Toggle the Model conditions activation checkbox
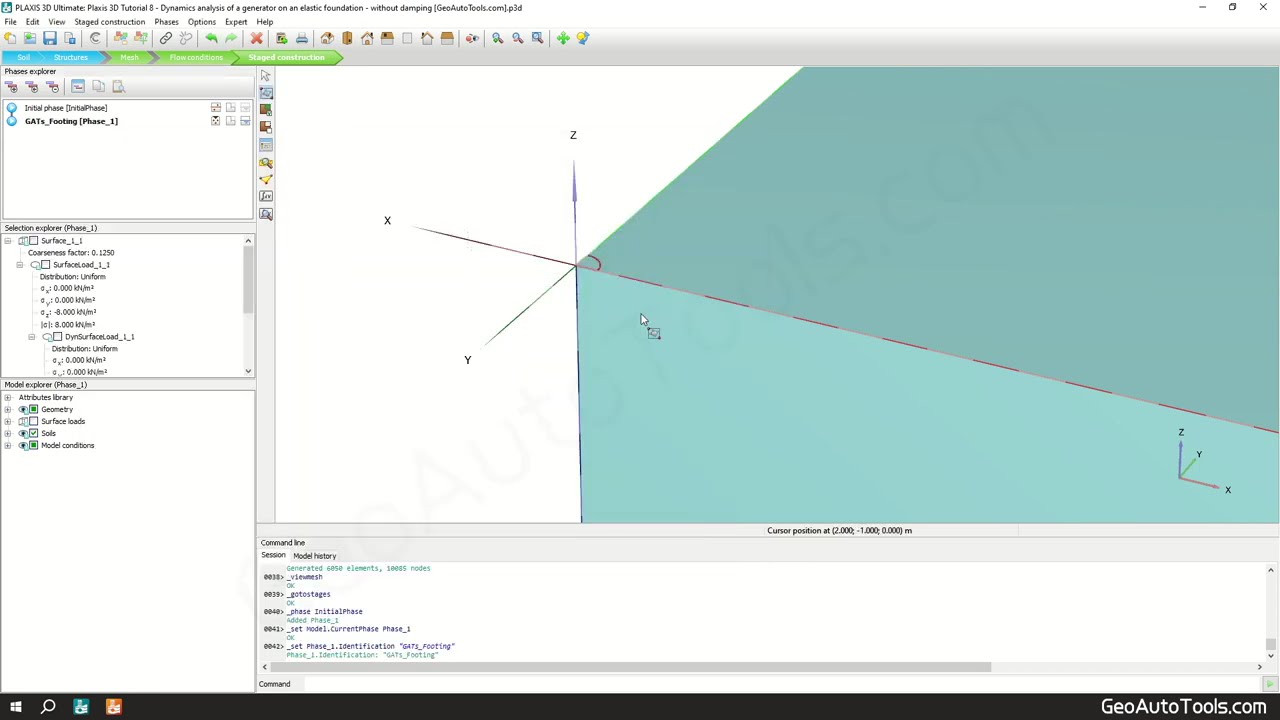The image size is (1280, 720). [x=33, y=446]
